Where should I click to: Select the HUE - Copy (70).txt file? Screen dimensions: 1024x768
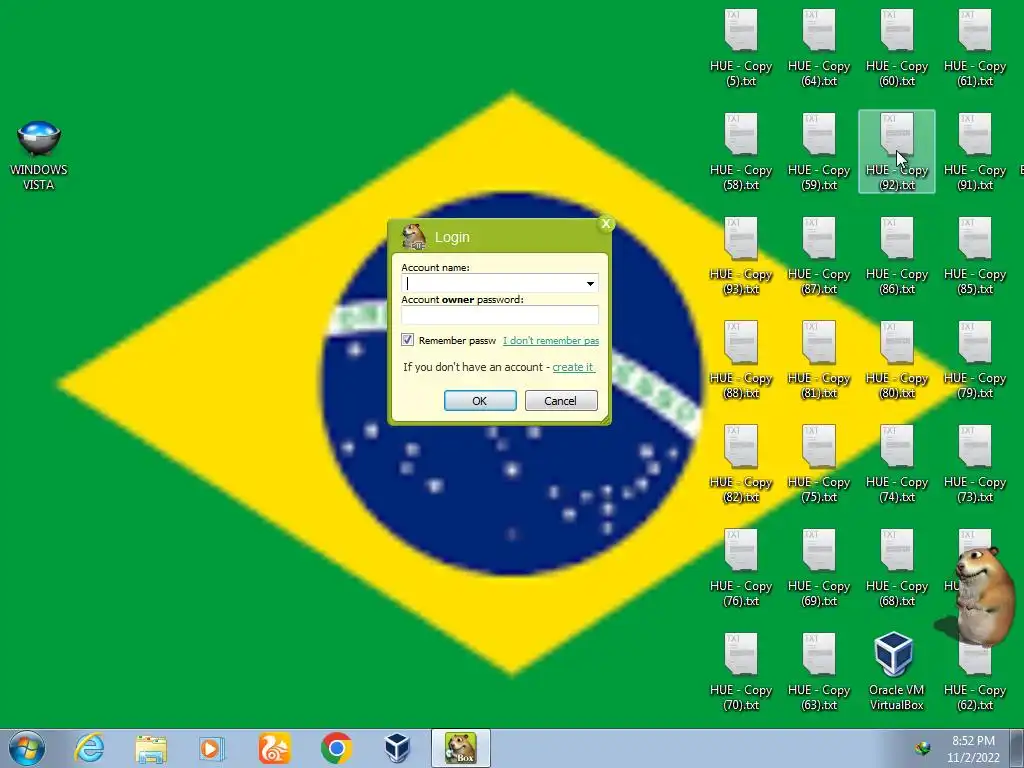pos(741,671)
